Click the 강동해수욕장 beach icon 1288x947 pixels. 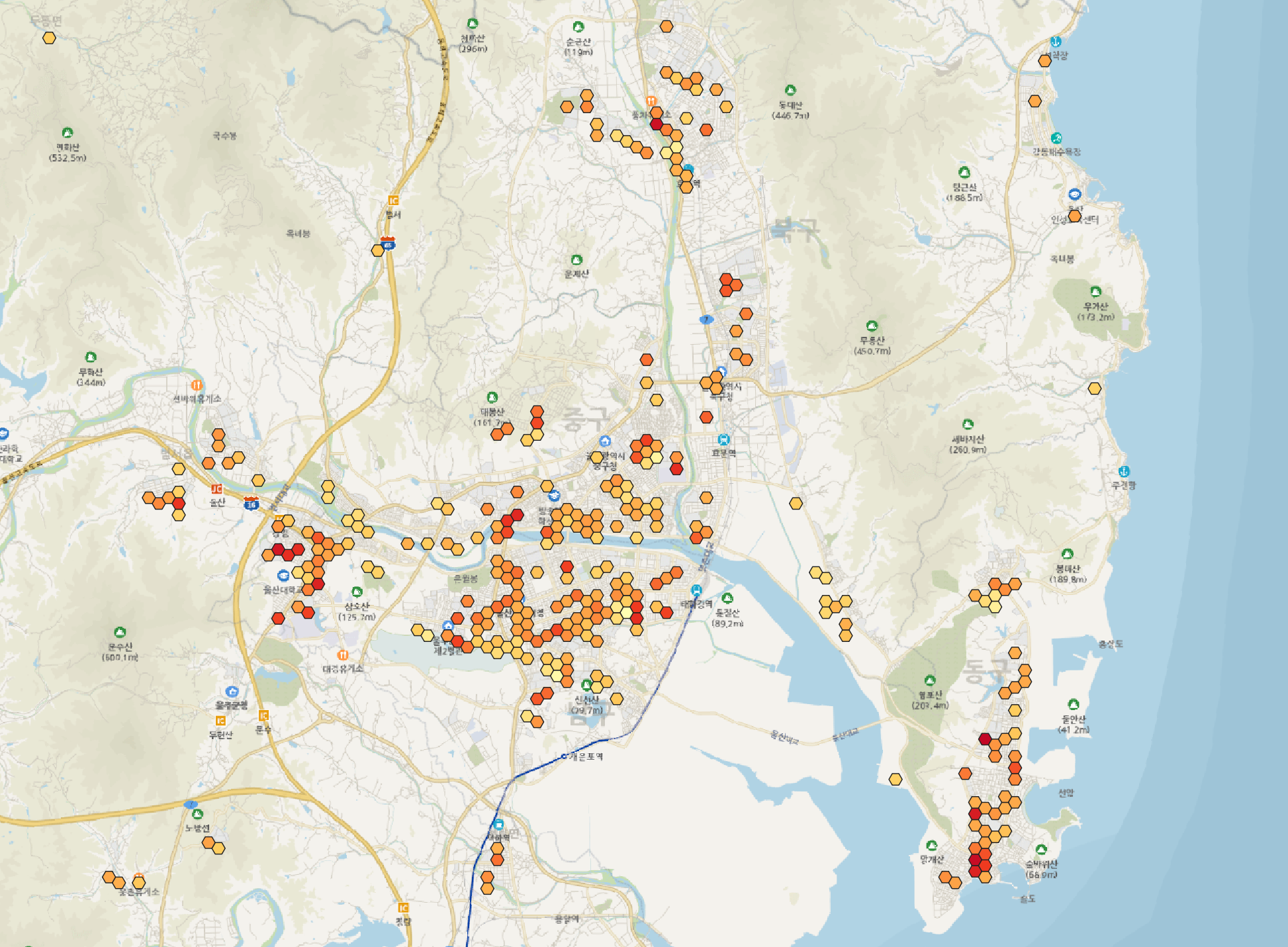pyautogui.click(x=1056, y=138)
